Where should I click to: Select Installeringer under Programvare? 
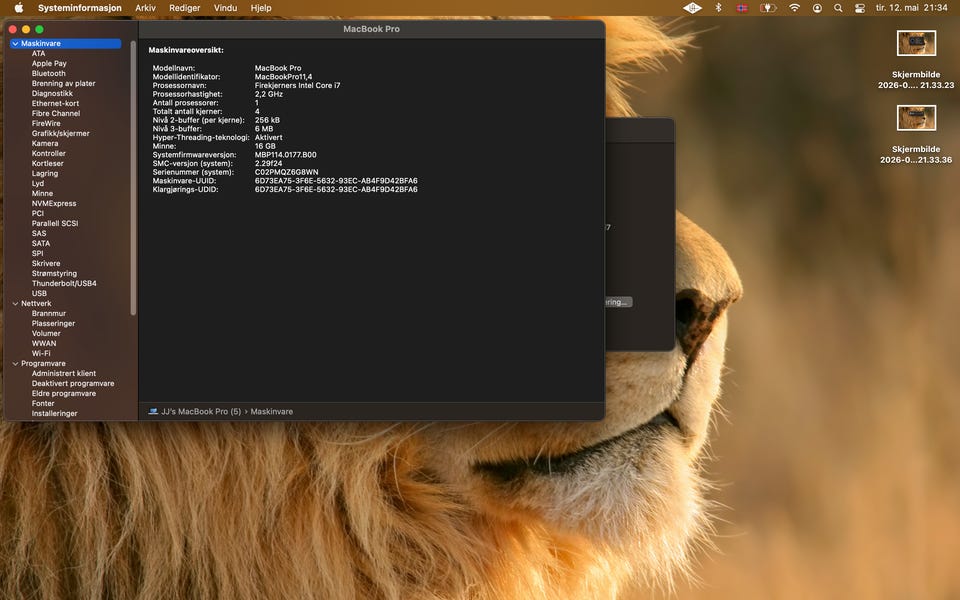(x=54, y=413)
